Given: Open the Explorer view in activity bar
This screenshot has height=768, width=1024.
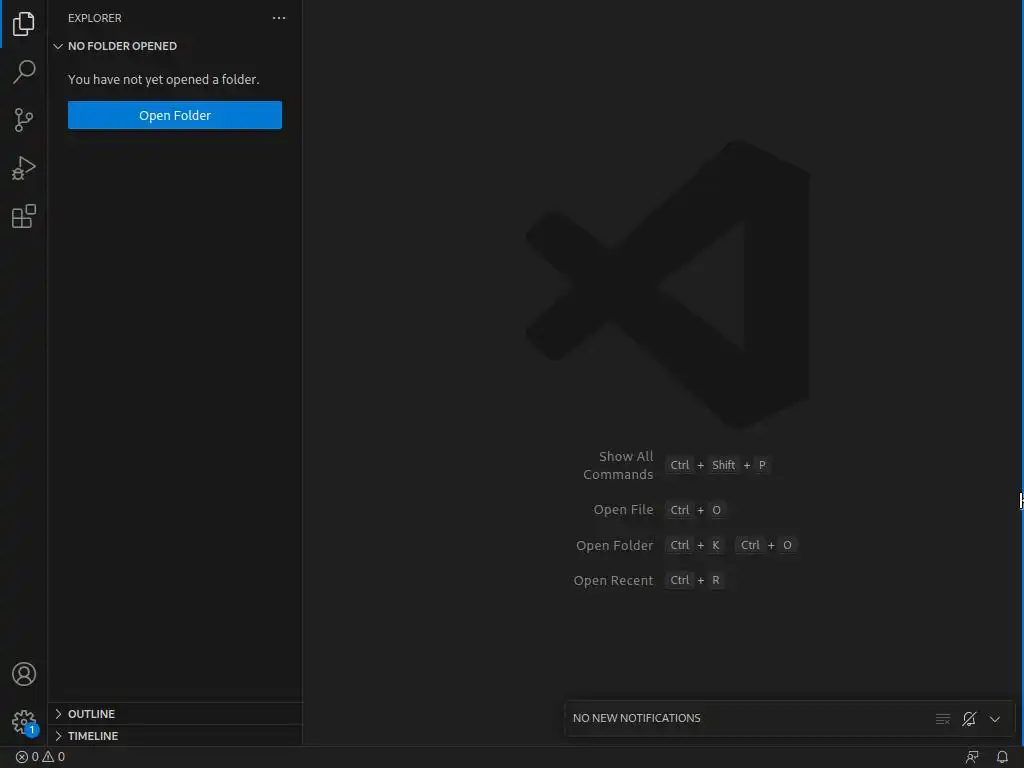Looking at the screenshot, I should click(x=24, y=24).
